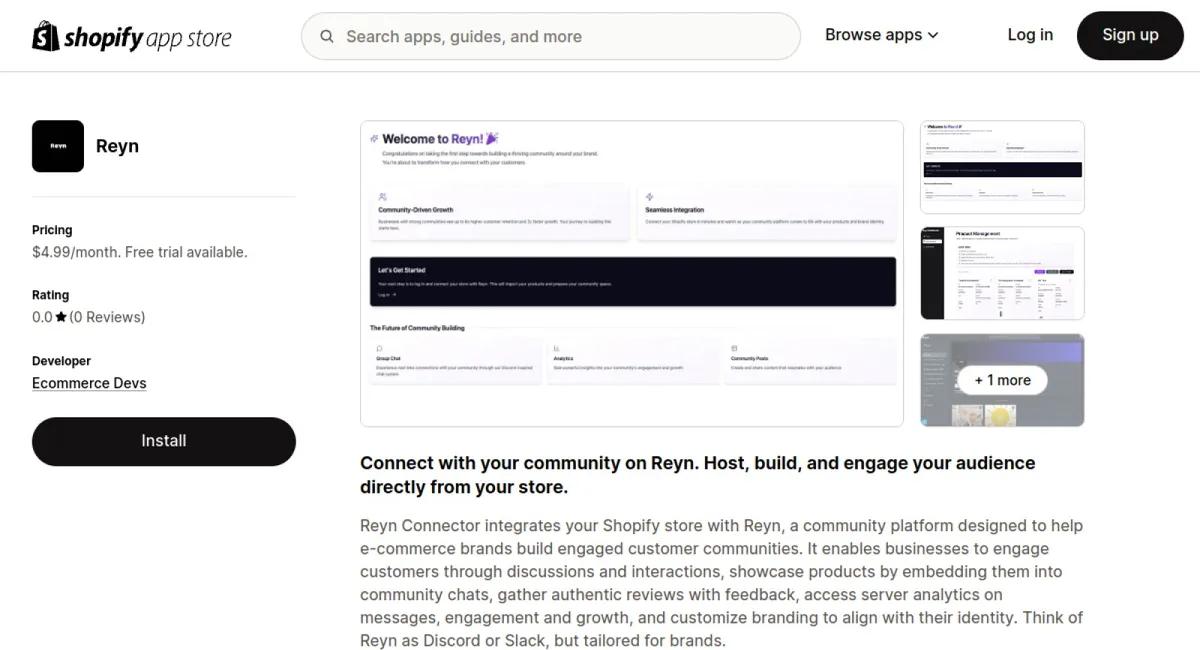Click the Reyn app title heading
This screenshot has width=1200, height=650.
point(117,146)
